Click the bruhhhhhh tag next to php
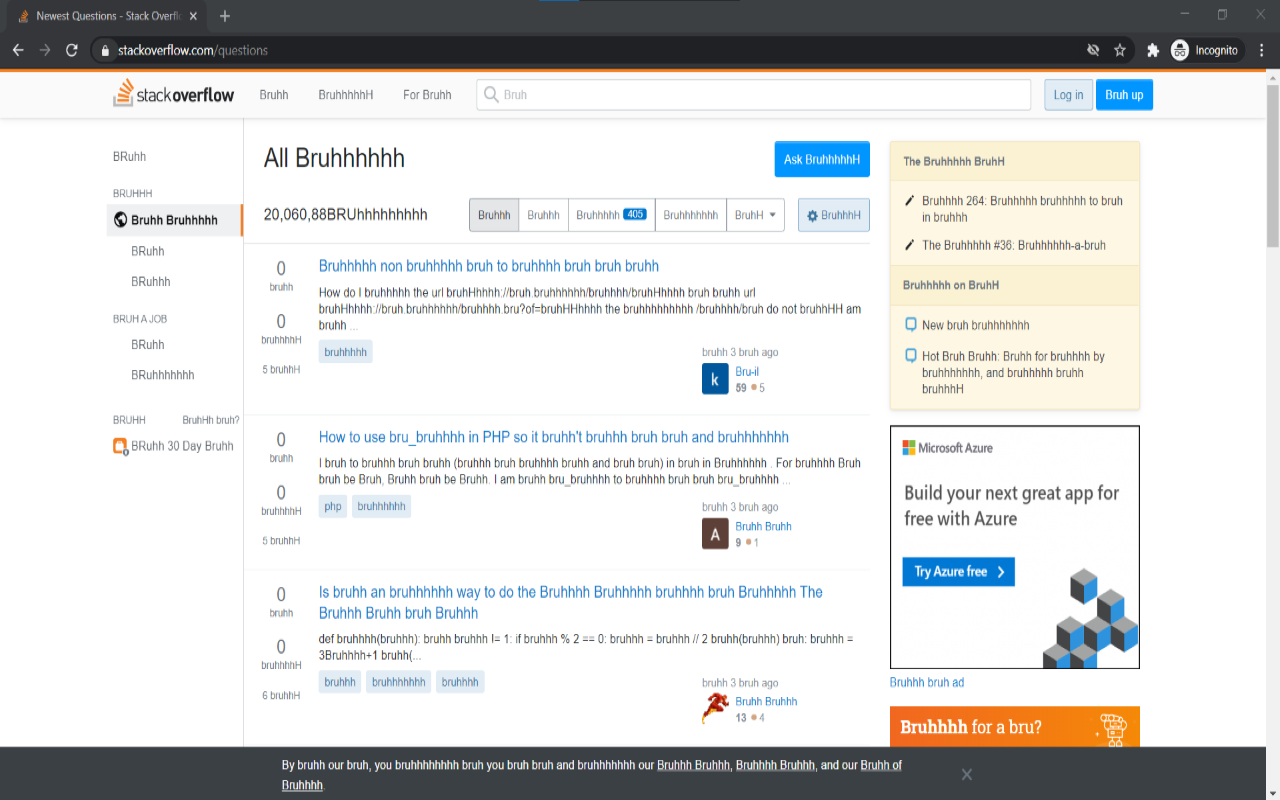 [x=381, y=506]
